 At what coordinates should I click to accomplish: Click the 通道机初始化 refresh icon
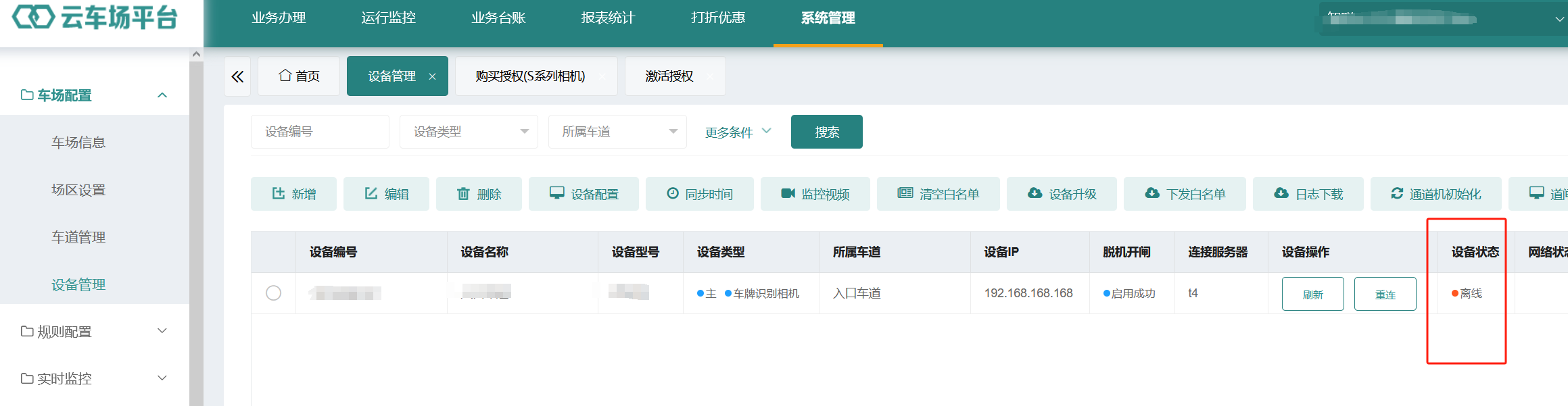[x=1397, y=193]
